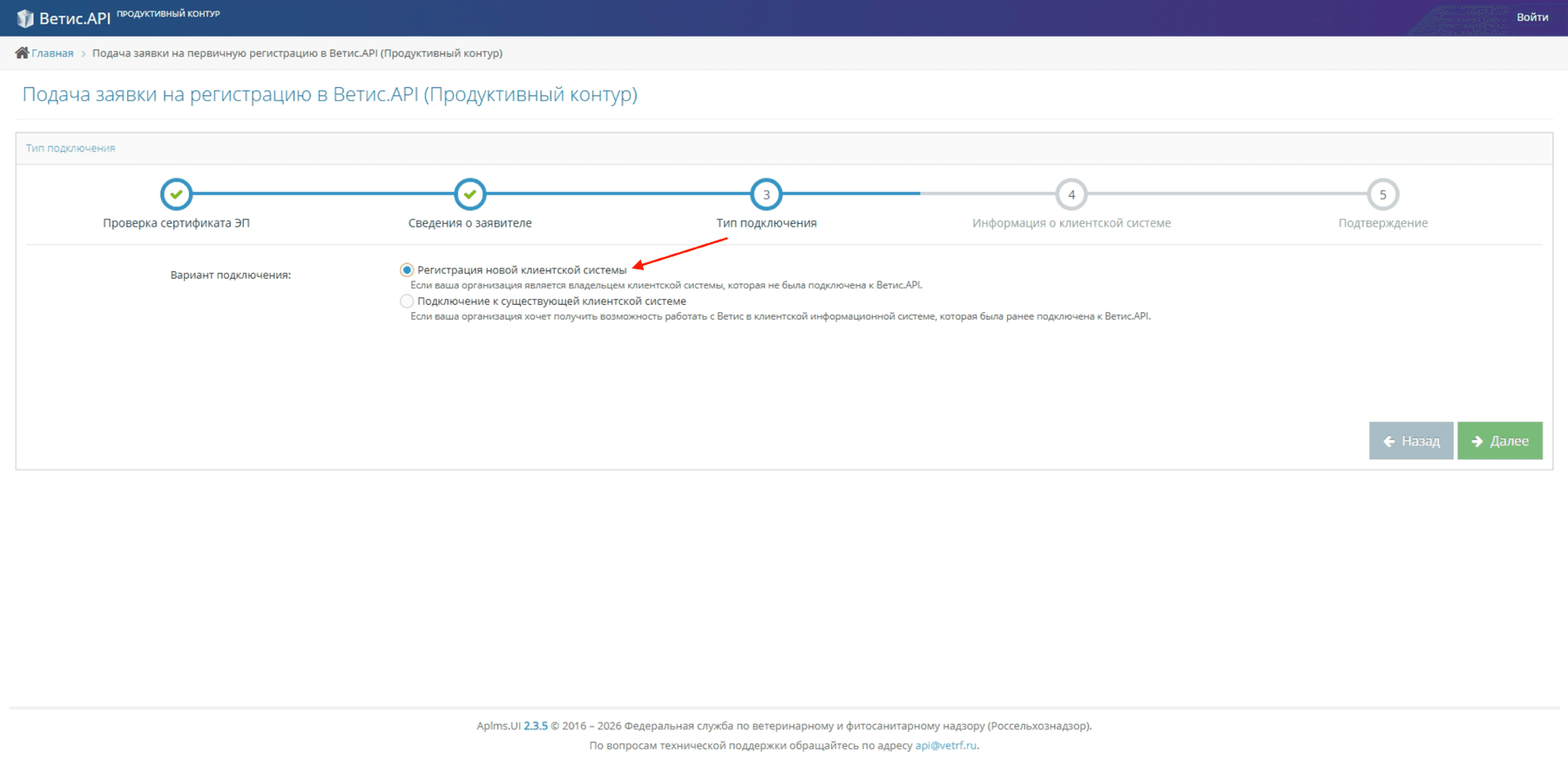Click step 4 circle Информация о клиентской системе
Viewport: 1568px width, 759px height.
[1071, 194]
